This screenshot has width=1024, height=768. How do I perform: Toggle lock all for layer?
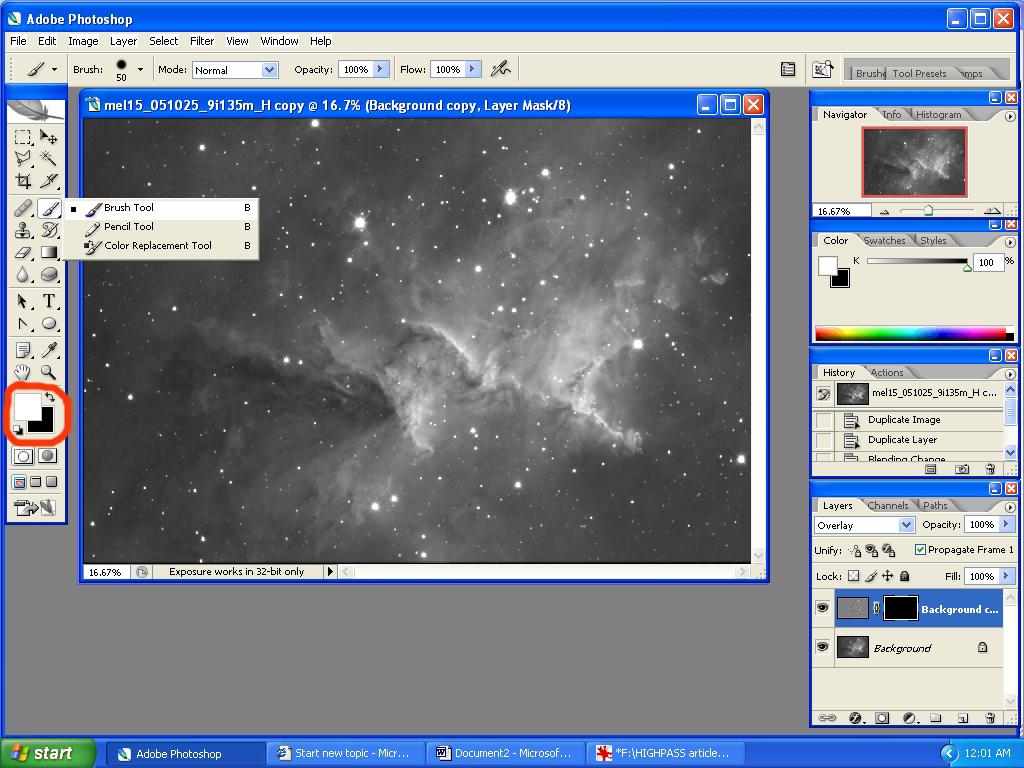click(904, 576)
